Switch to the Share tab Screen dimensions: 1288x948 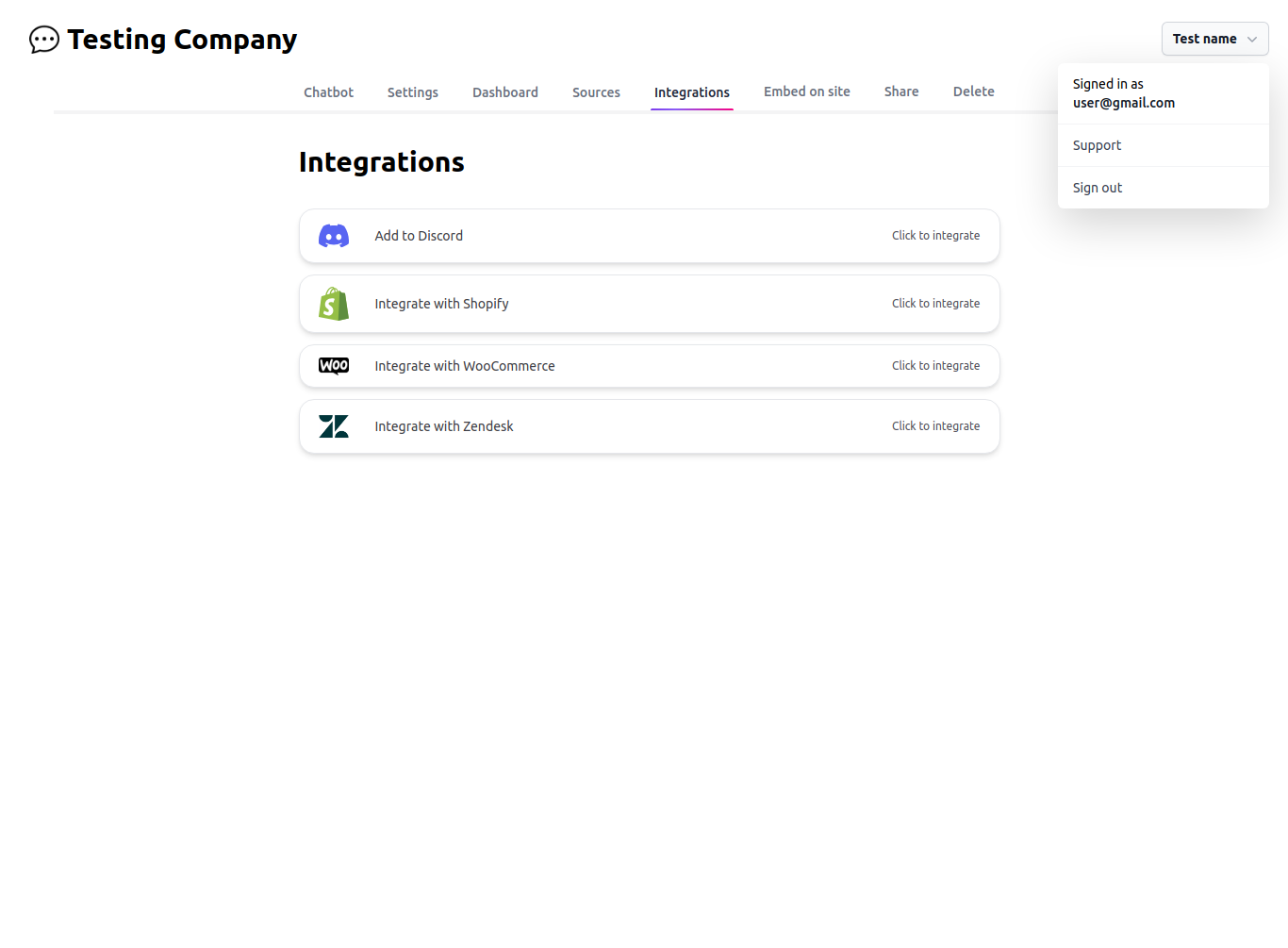coord(901,91)
